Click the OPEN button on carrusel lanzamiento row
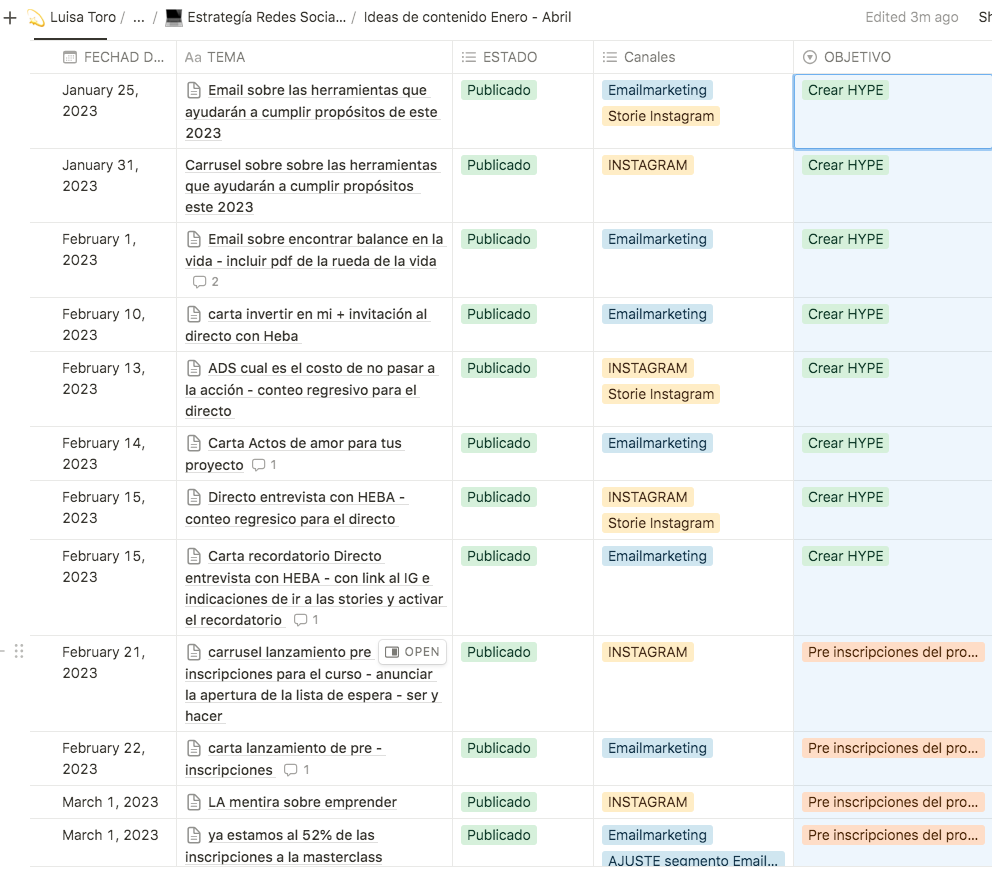 [x=412, y=652]
